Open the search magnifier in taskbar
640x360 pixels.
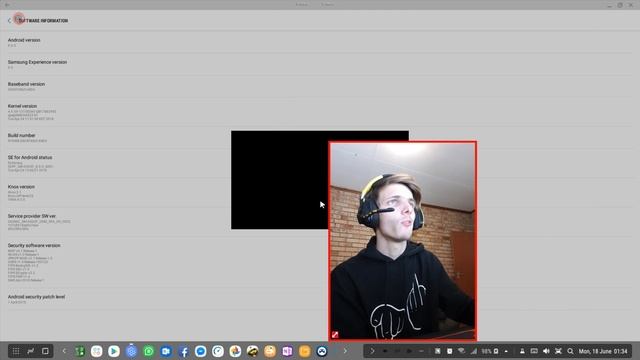570,351
